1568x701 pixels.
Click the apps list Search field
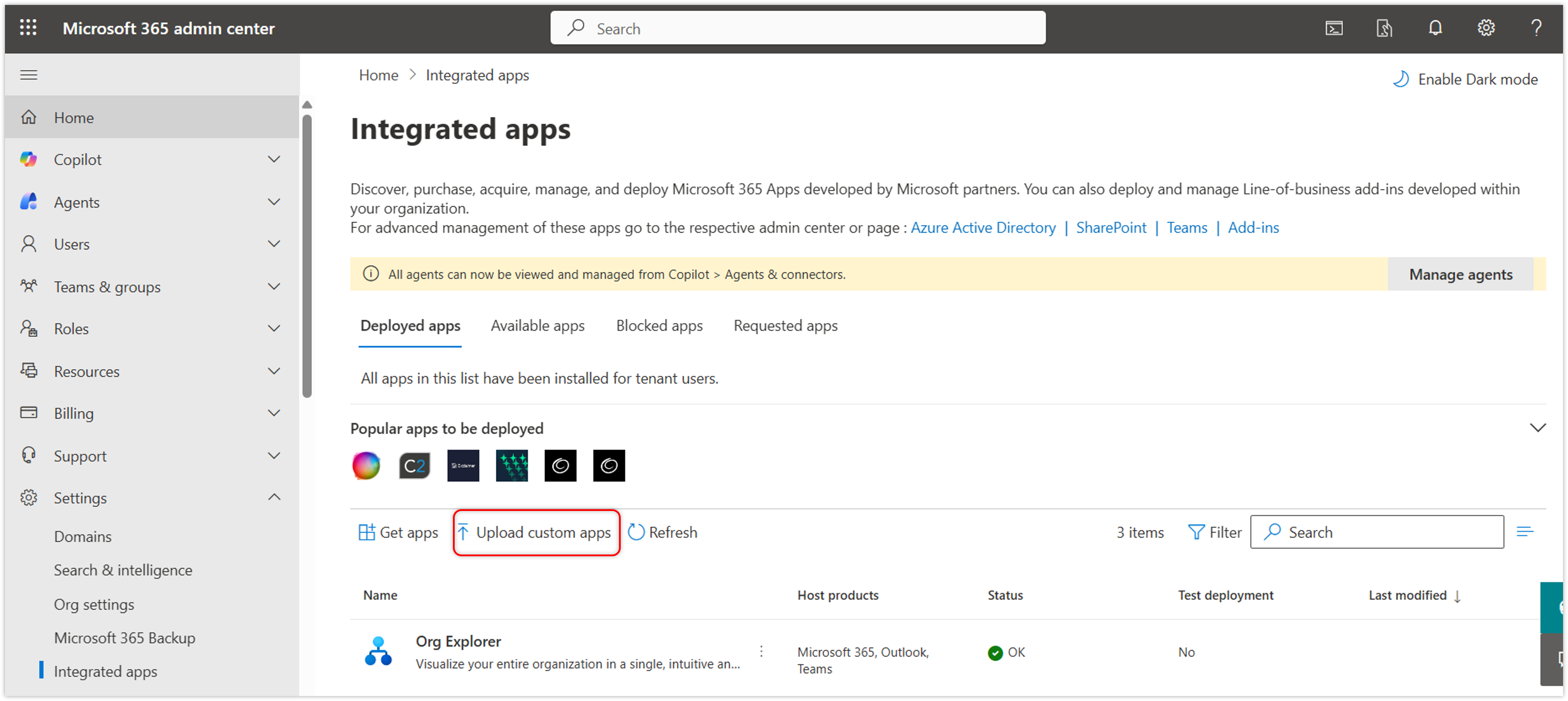click(1377, 533)
